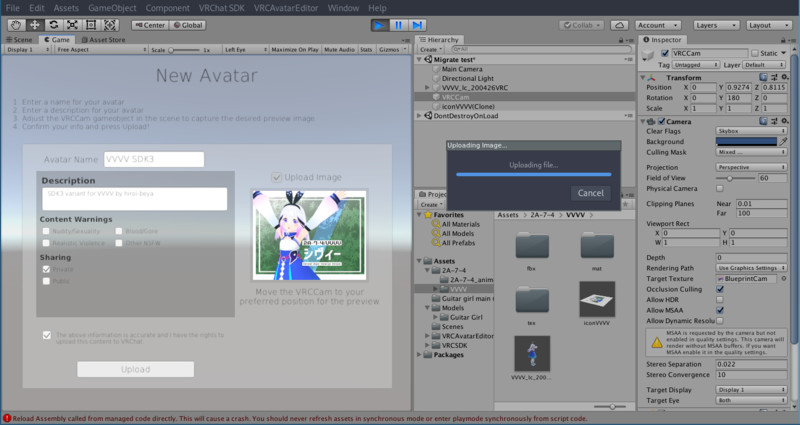Open the Rendering Path dropdown
This screenshot has width=800, height=425.
(751, 268)
